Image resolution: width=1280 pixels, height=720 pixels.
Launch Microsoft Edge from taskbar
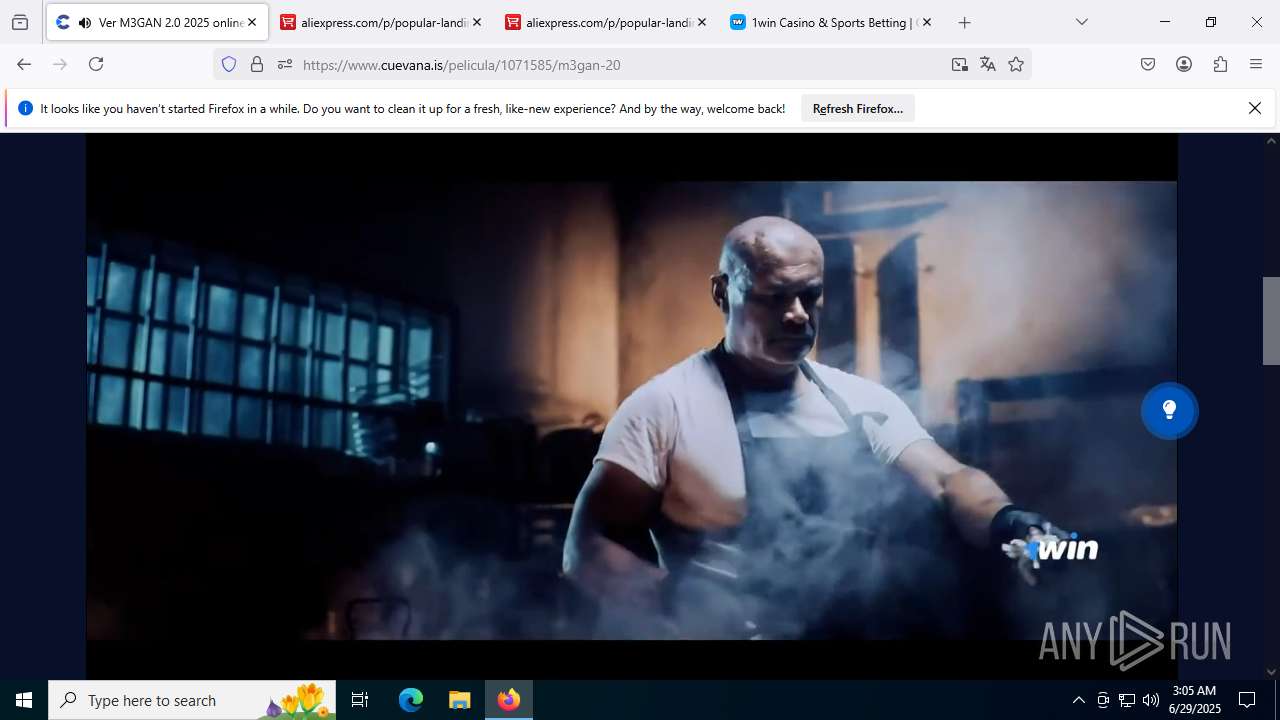pos(411,700)
